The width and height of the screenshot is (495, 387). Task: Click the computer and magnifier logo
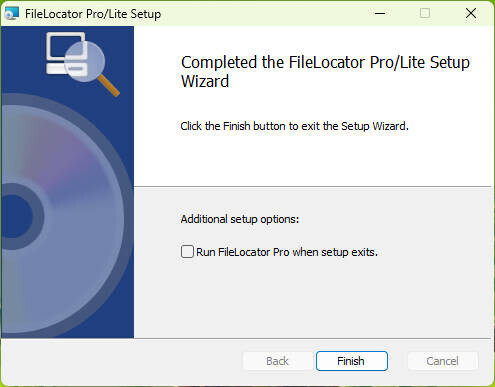pos(83,64)
